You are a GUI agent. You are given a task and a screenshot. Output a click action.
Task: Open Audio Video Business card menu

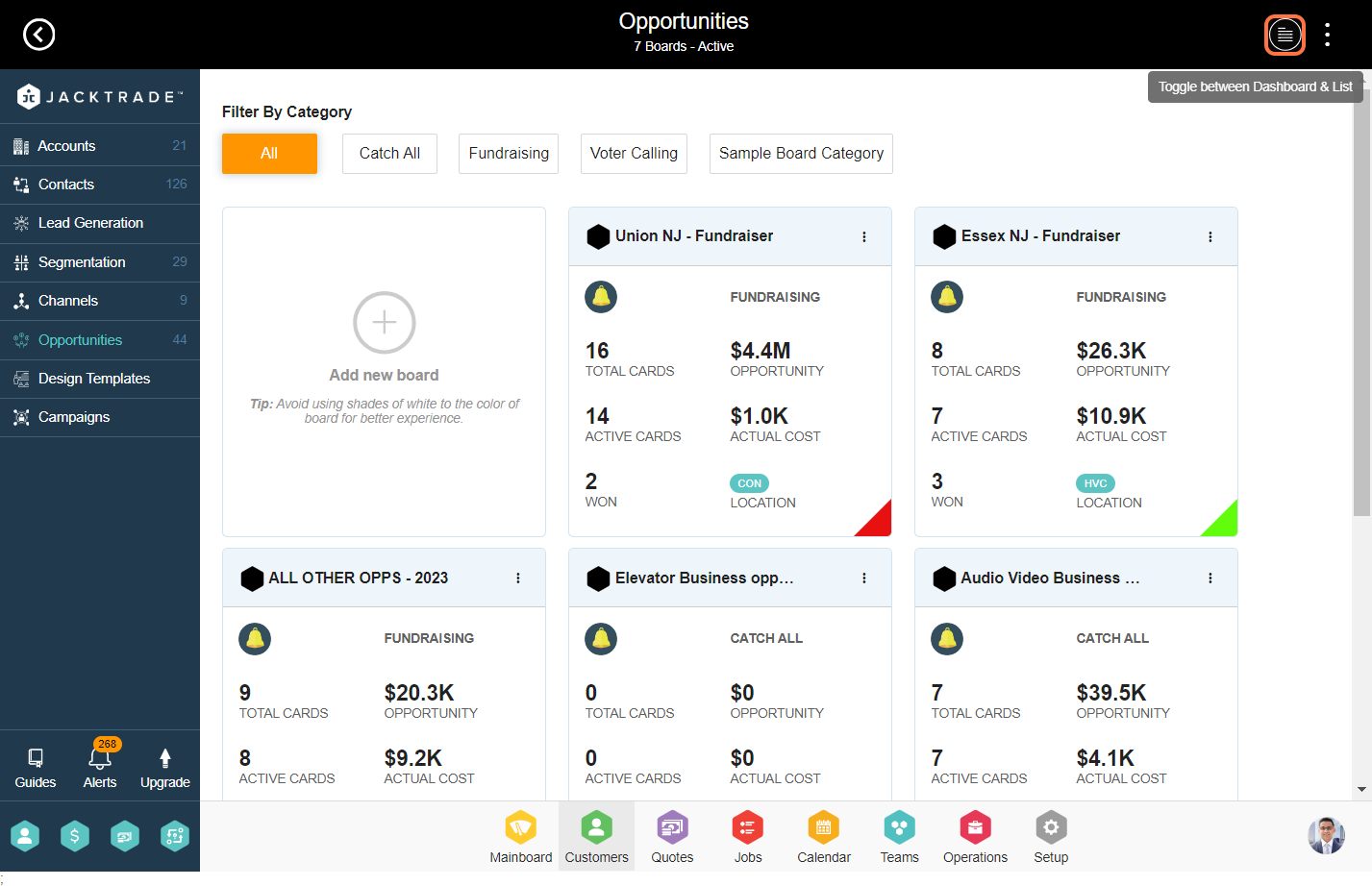pos(1210,578)
